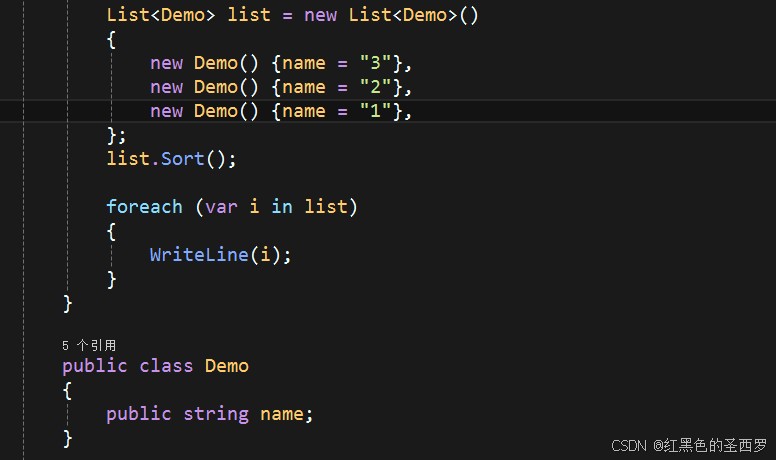Click the string literal "3"
The image size is (776, 460).
375,63
